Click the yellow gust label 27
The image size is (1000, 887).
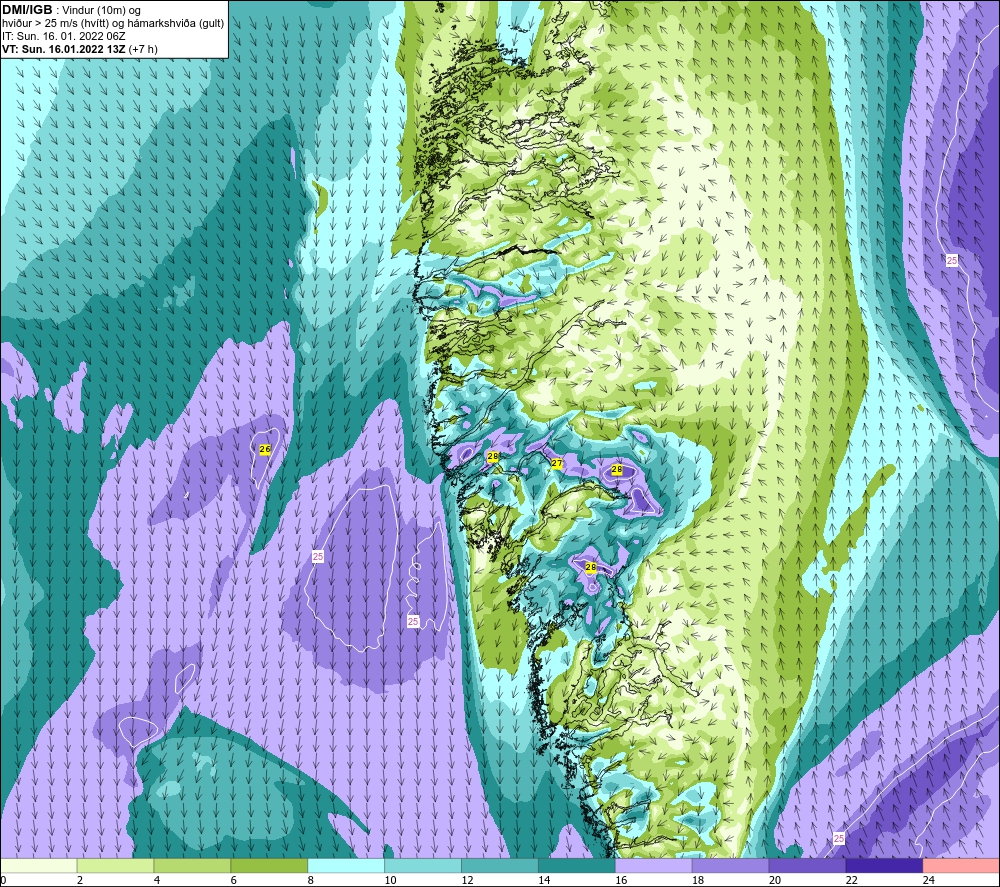[557, 464]
